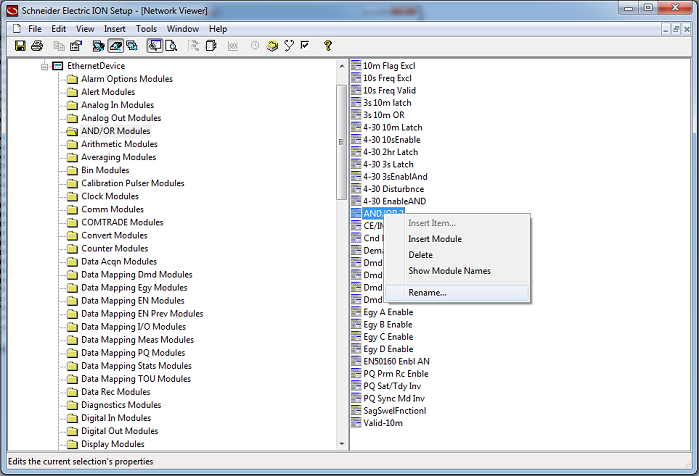Choose Delete from the context menu
Screen dimensions: 699x476
click(x=457, y=255)
